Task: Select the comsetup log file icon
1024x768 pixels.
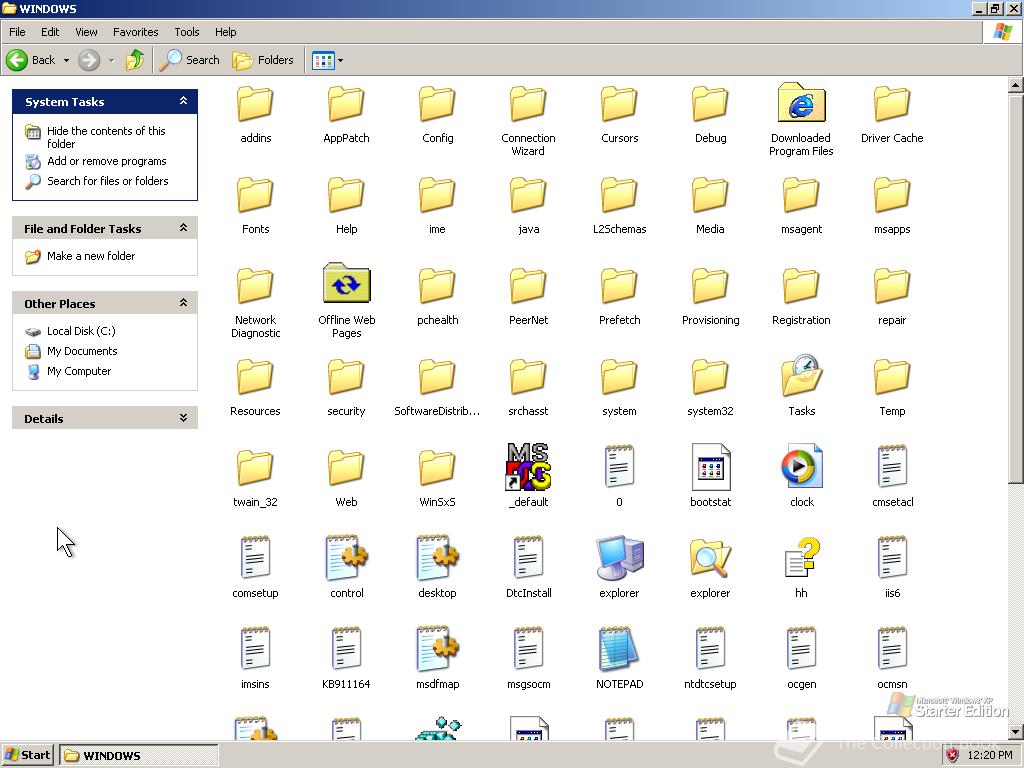Action: (x=255, y=558)
